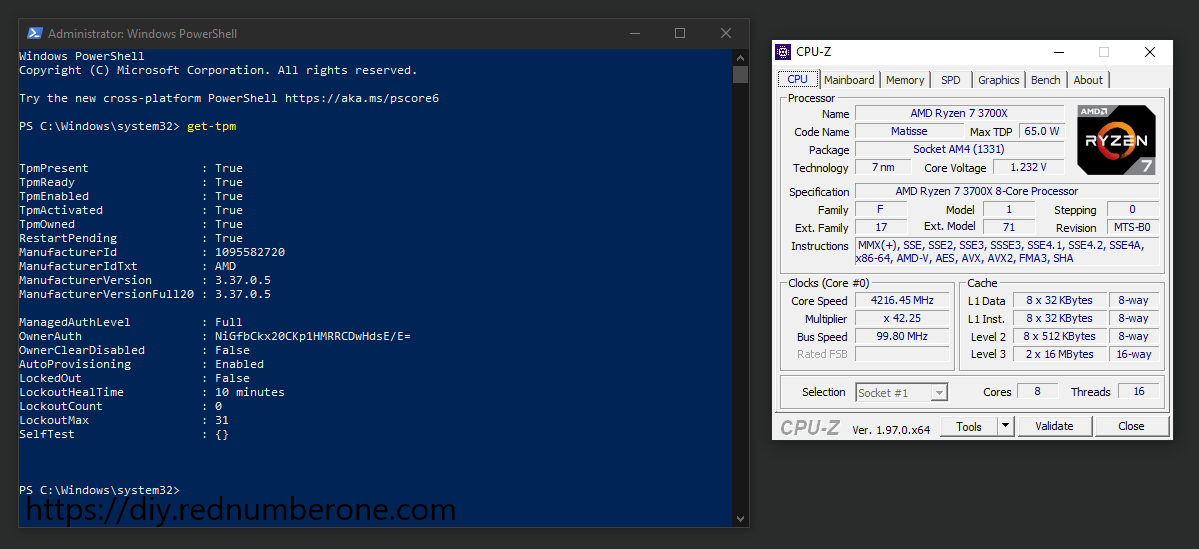This screenshot has height=549, width=1199.
Task: Open the About tab
Action: pyautogui.click(x=1087, y=80)
